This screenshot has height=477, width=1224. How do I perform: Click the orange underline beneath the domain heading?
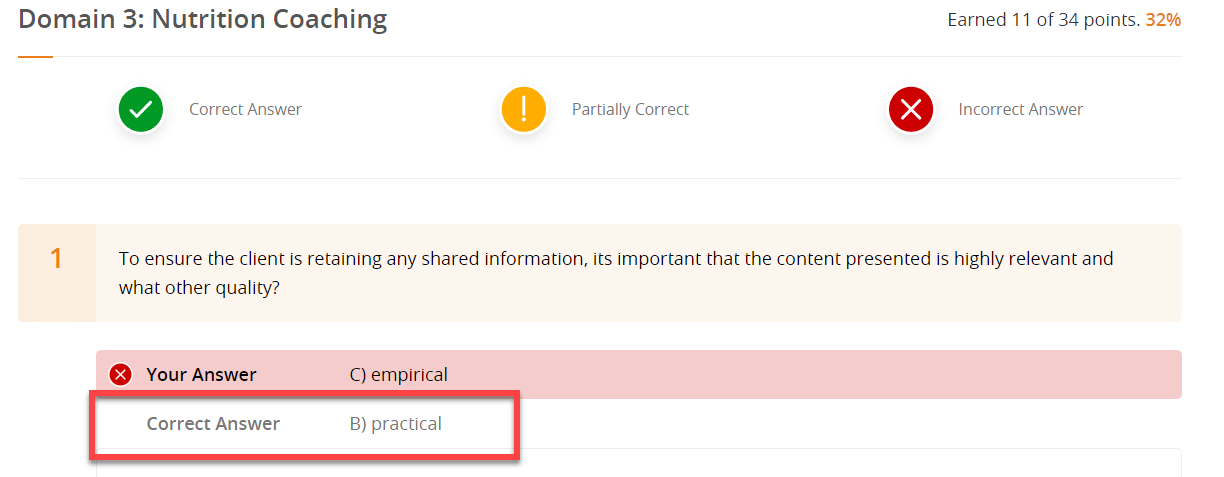[x=35, y=57]
